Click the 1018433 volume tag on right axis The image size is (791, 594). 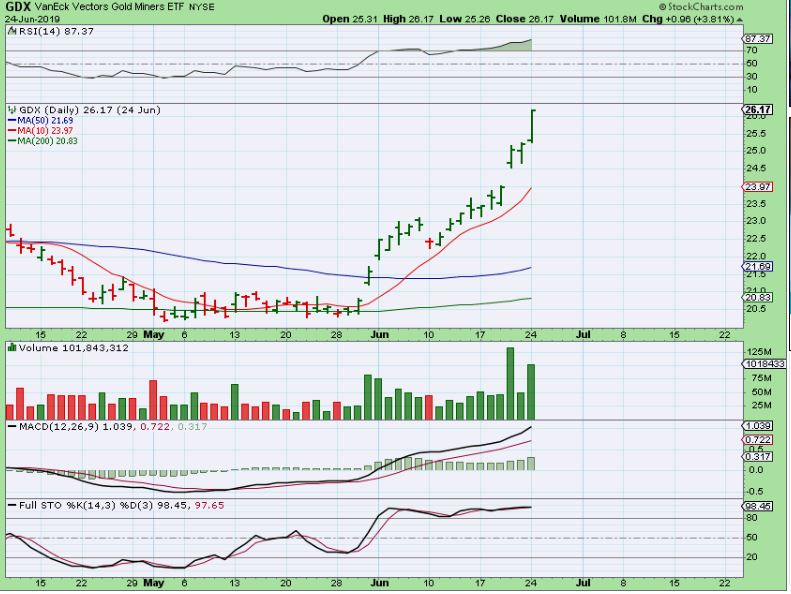point(764,364)
